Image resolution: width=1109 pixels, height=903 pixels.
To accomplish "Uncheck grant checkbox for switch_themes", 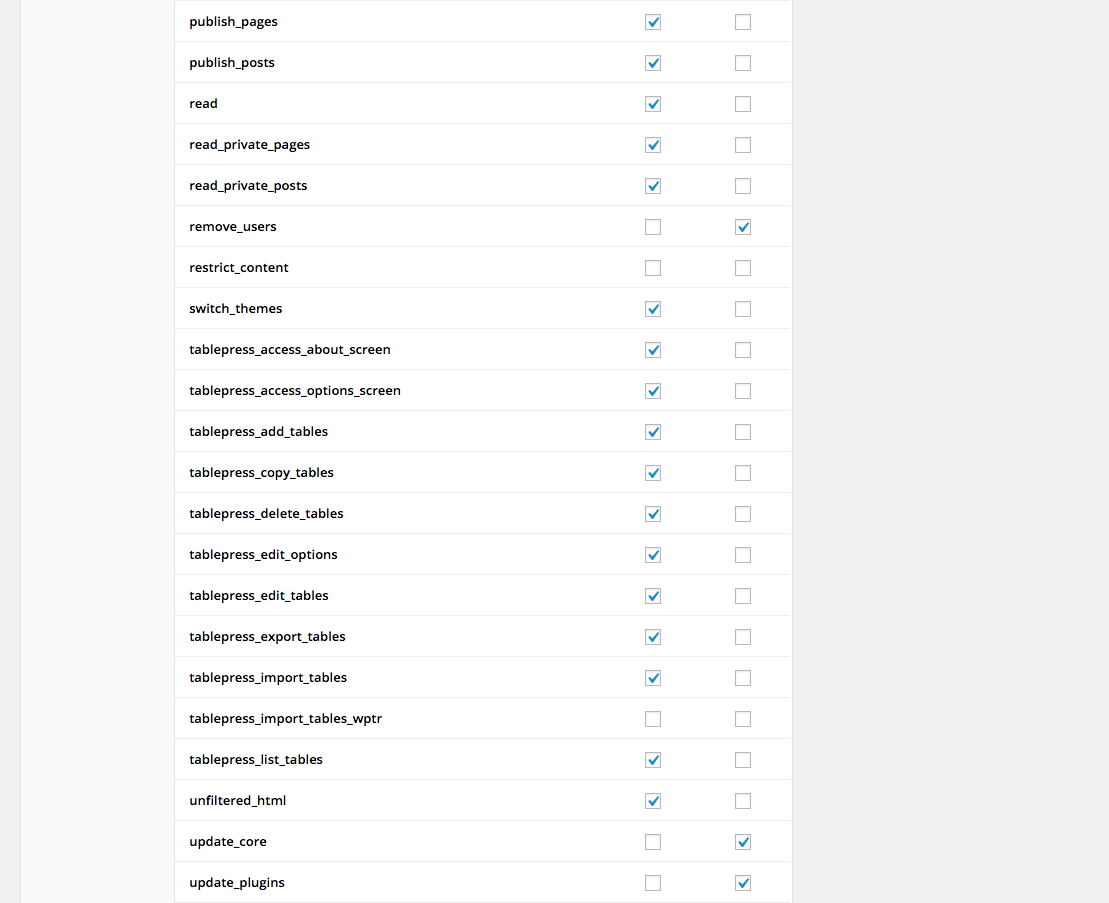I will click(x=653, y=309).
